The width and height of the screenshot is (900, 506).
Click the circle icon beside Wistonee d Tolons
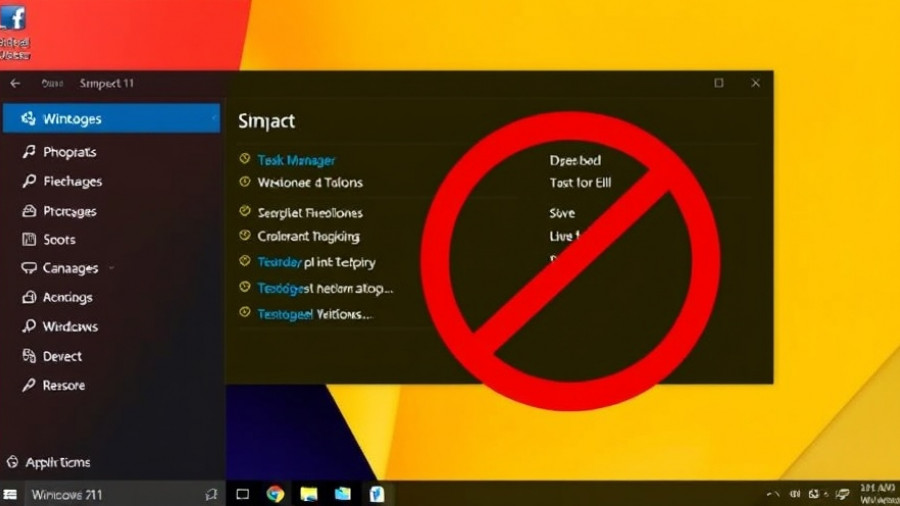(x=245, y=182)
